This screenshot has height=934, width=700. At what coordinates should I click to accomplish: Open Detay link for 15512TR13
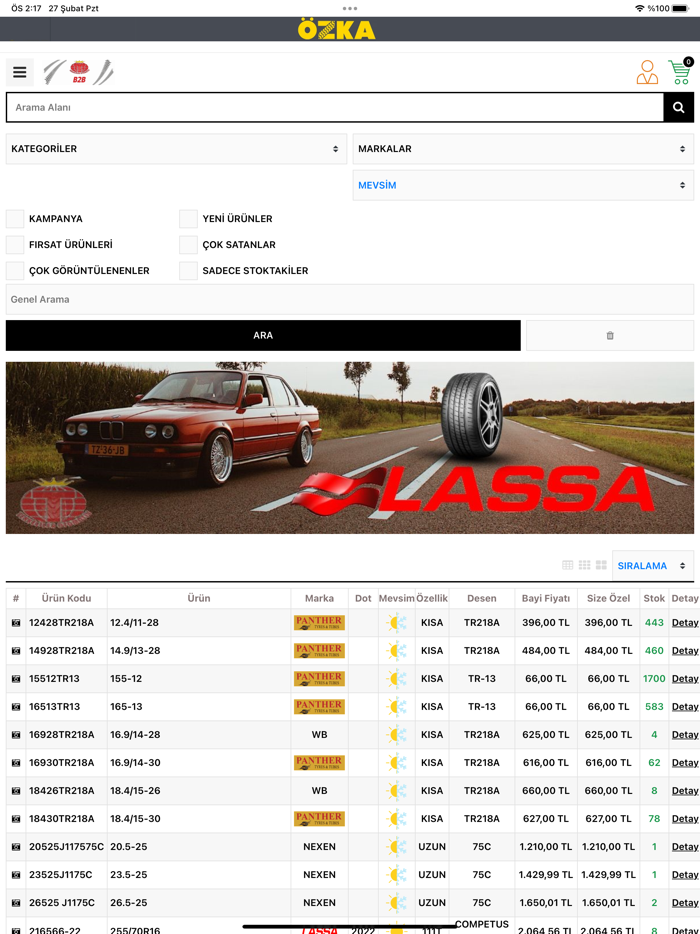[684, 679]
